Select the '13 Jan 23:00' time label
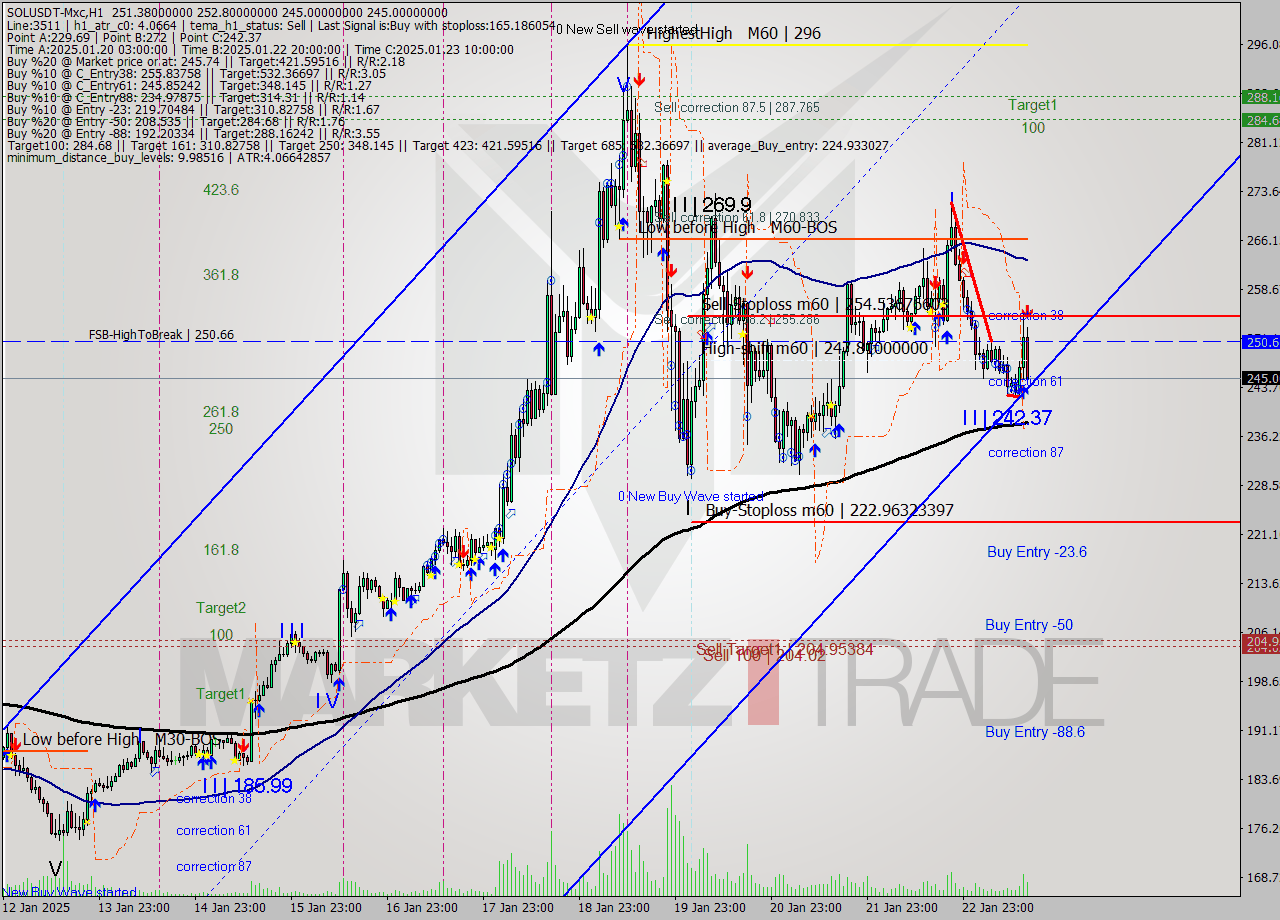Image resolution: width=1280 pixels, height=920 pixels. click(133, 908)
